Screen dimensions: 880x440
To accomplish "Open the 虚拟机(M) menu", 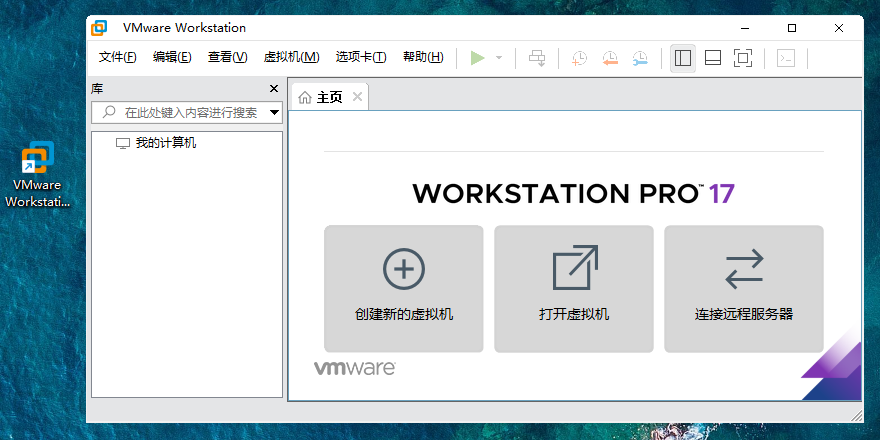I will click(291, 57).
